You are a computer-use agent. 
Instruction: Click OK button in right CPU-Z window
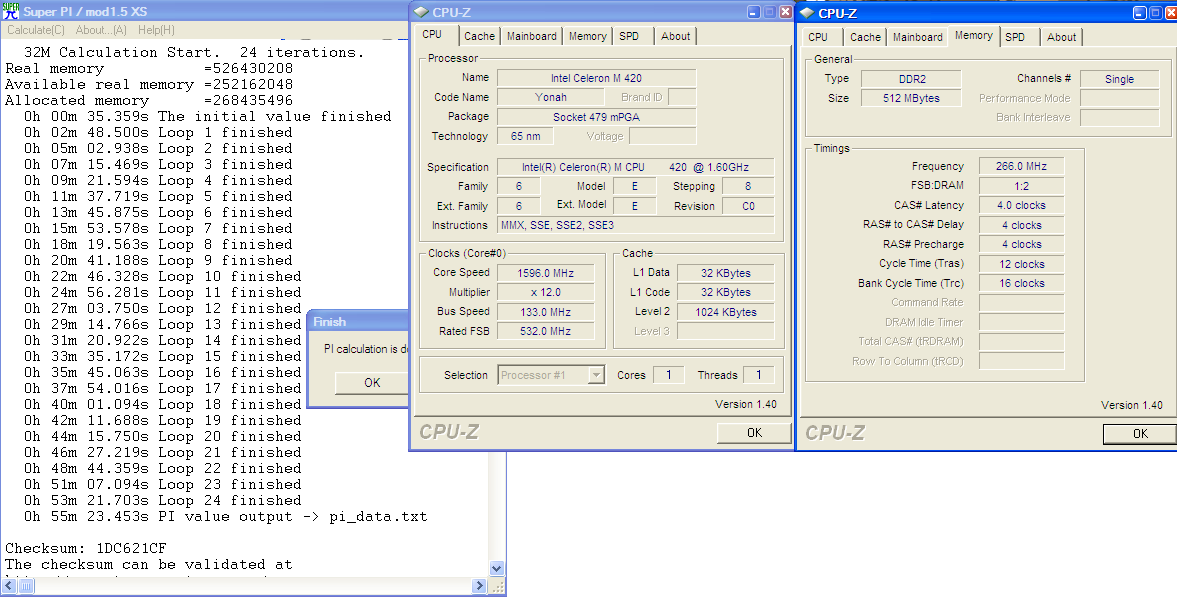1140,433
